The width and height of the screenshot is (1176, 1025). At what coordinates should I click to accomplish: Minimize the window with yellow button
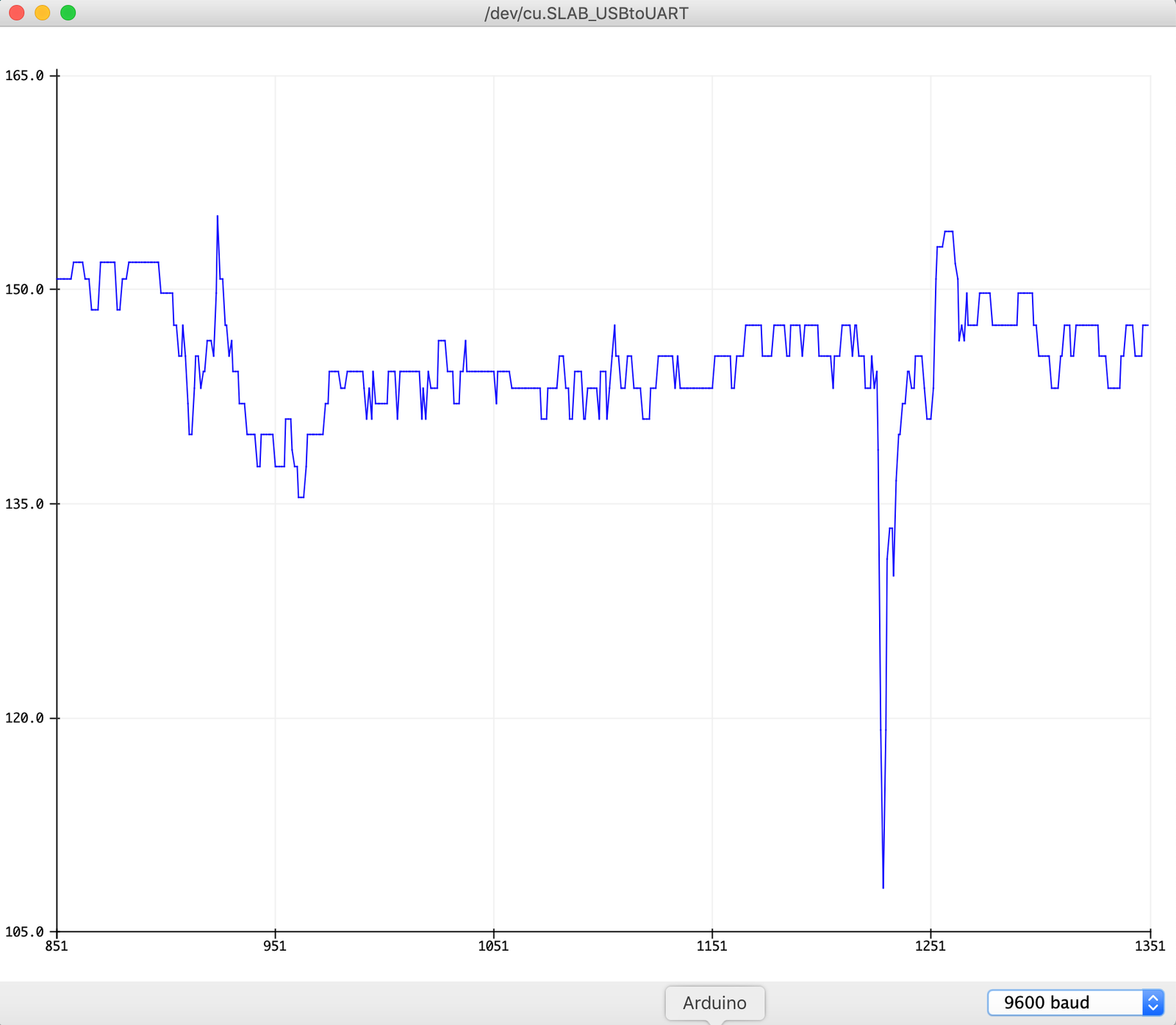tap(43, 12)
